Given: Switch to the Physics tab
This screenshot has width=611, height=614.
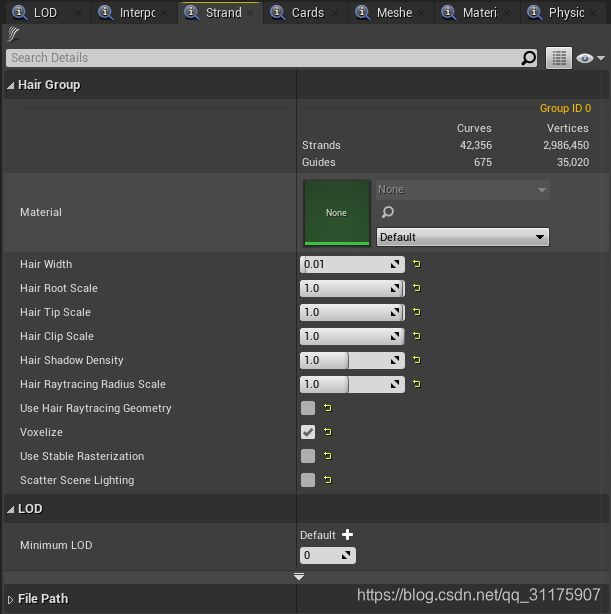Looking at the screenshot, I should 563,13.
